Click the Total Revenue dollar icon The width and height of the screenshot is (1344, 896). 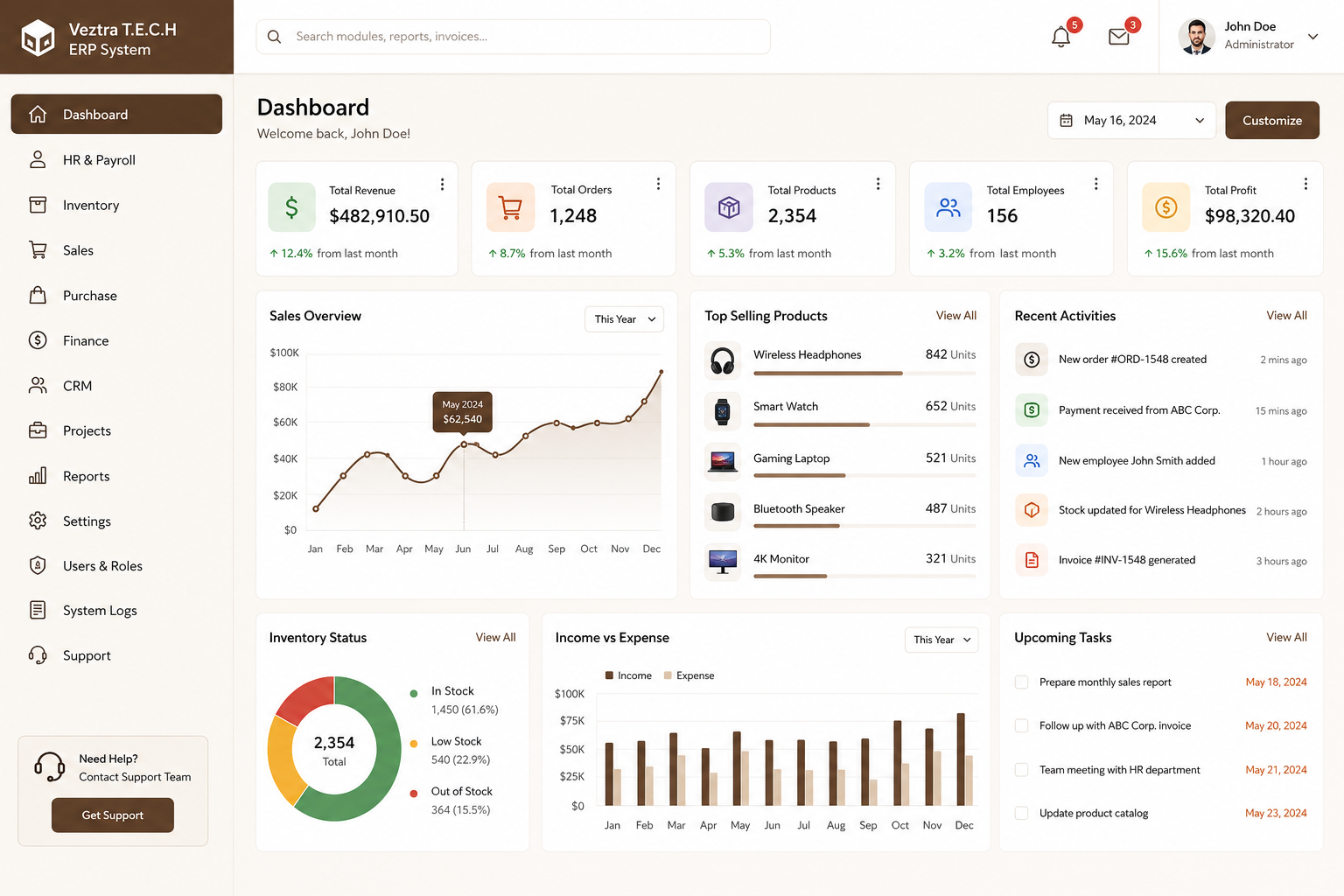(x=291, y=207)
